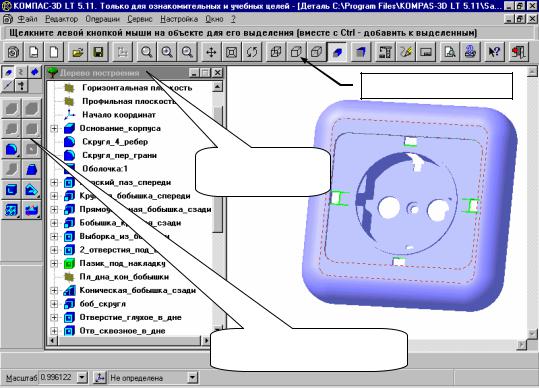The image size is (539, 388).
Task: Select Оболочка:1 feature in the tree
Action: point(105,169)
